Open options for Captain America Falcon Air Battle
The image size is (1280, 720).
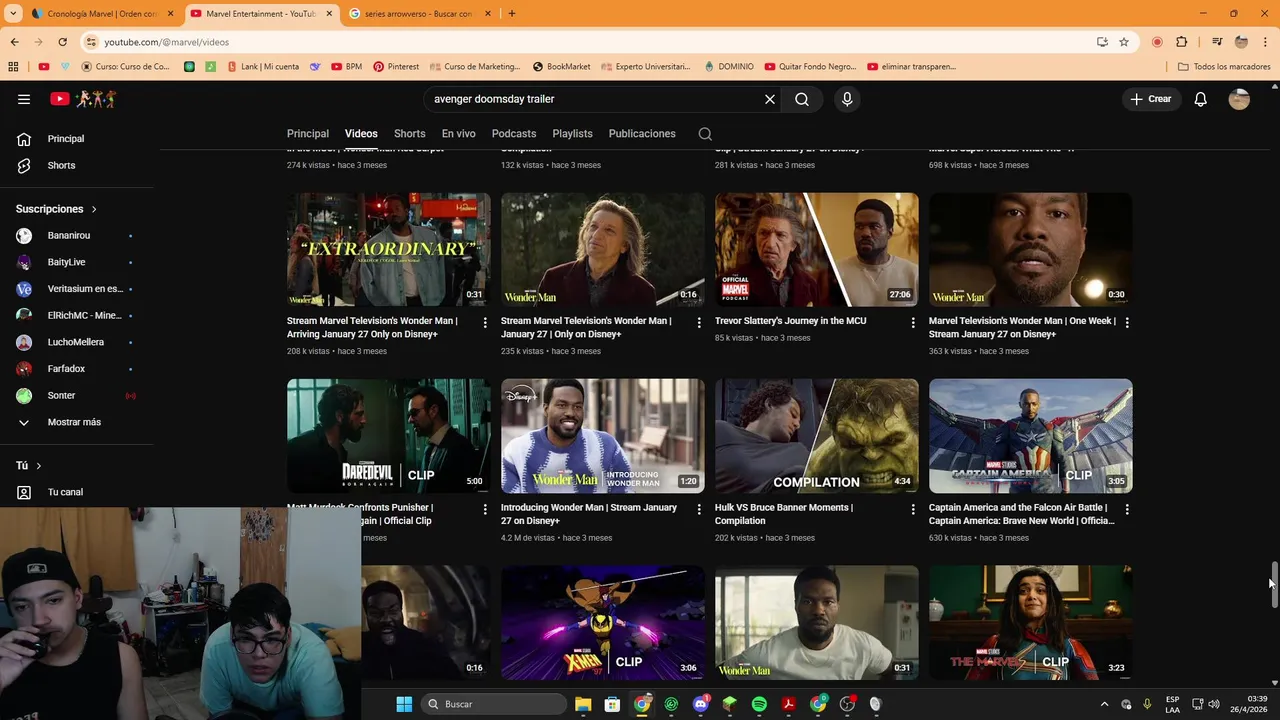[1127, 509]
